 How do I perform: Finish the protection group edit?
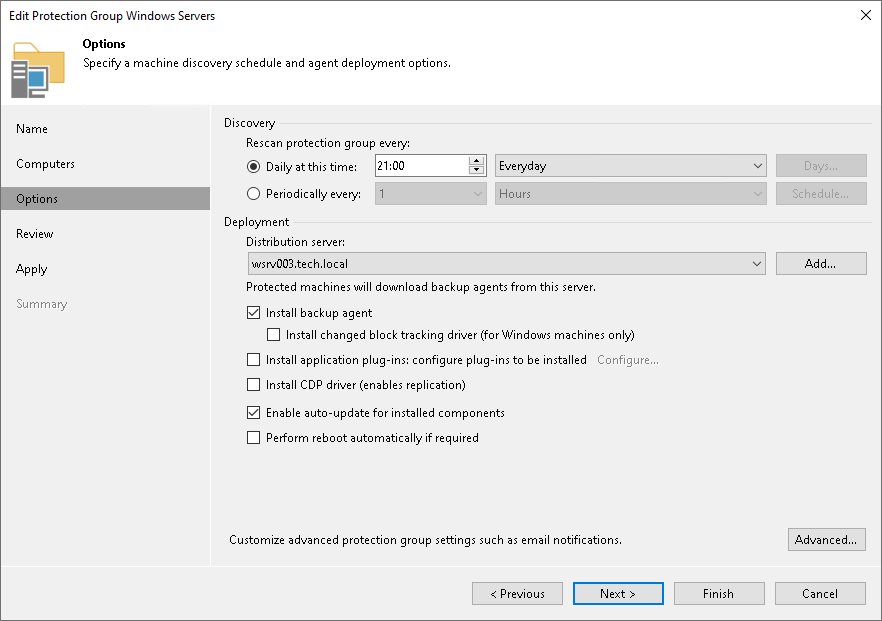click(719, 593)
